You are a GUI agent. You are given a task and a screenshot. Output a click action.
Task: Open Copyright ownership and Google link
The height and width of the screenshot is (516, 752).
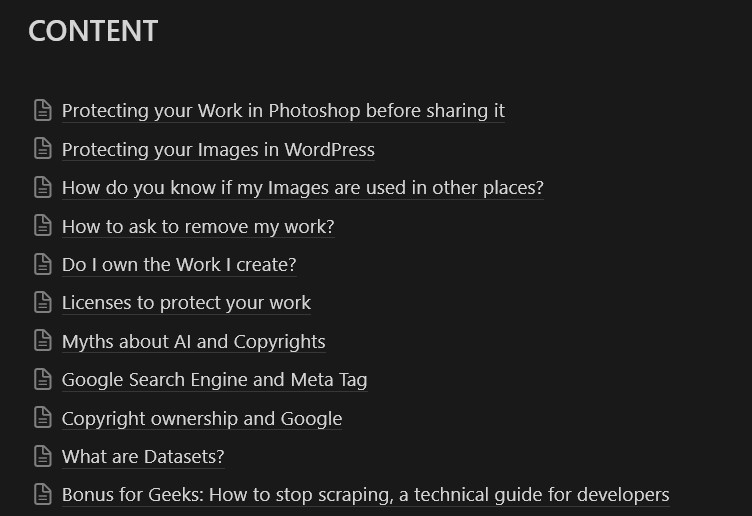[x=202, y=418]
